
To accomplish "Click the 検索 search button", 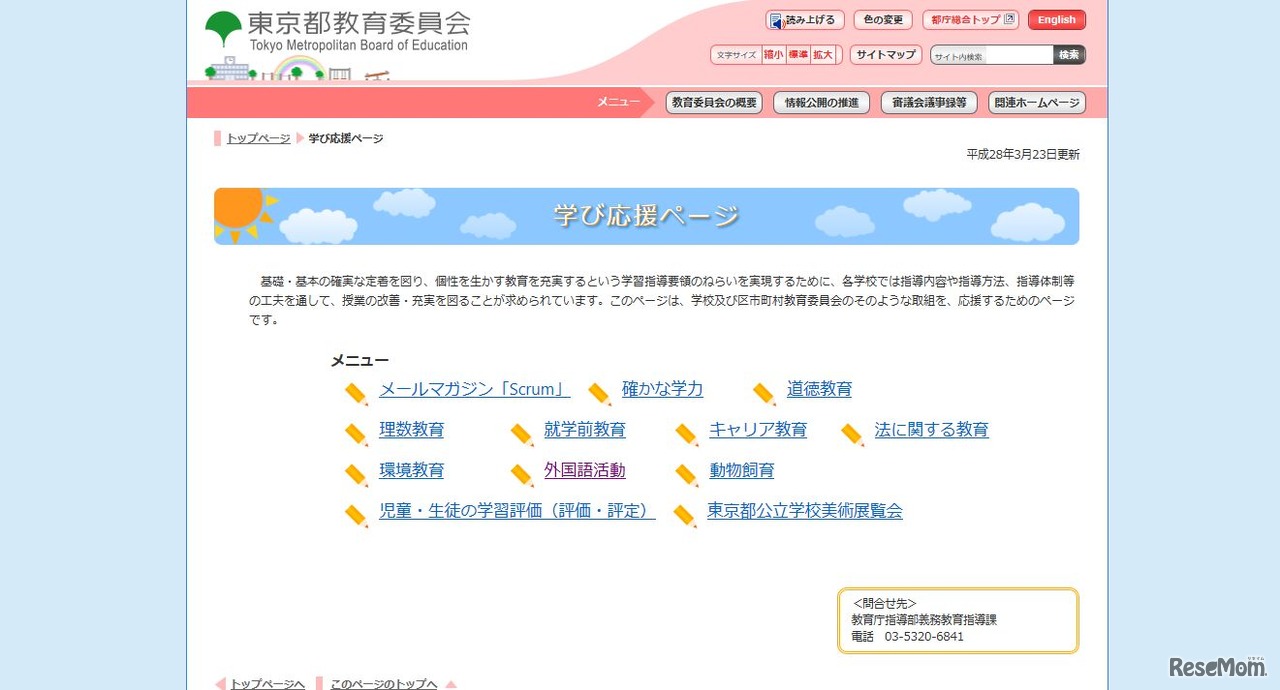I will tap(1069, 55).
